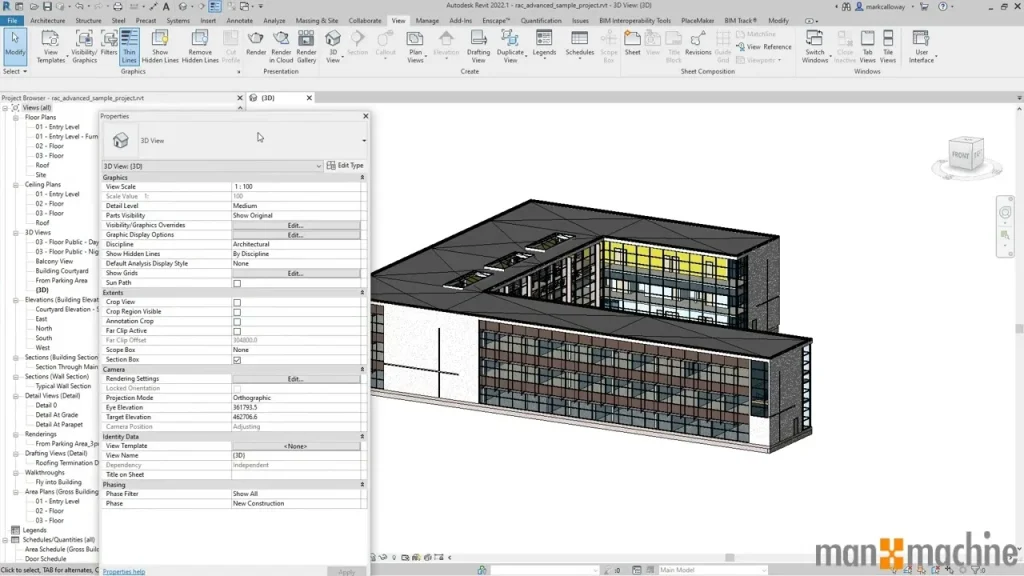Start the Render tool

(x=256, y=44)
